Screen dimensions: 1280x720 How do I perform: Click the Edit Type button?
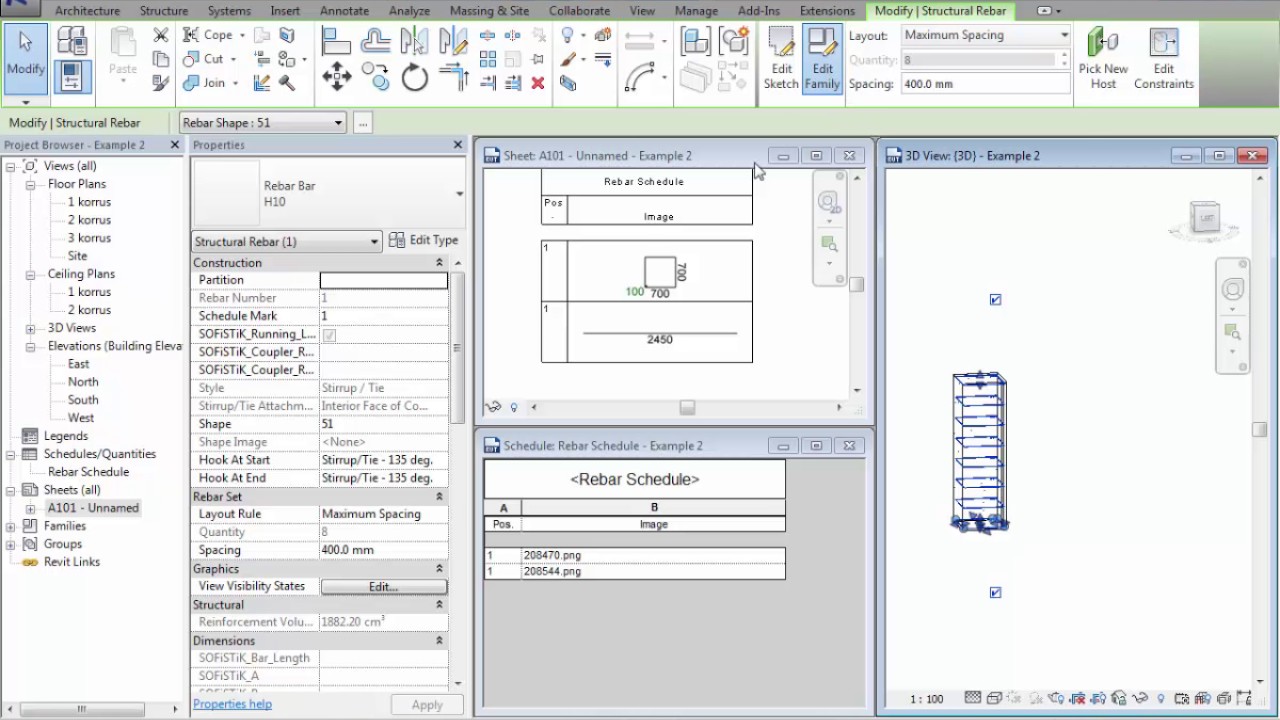coord(423,240)
